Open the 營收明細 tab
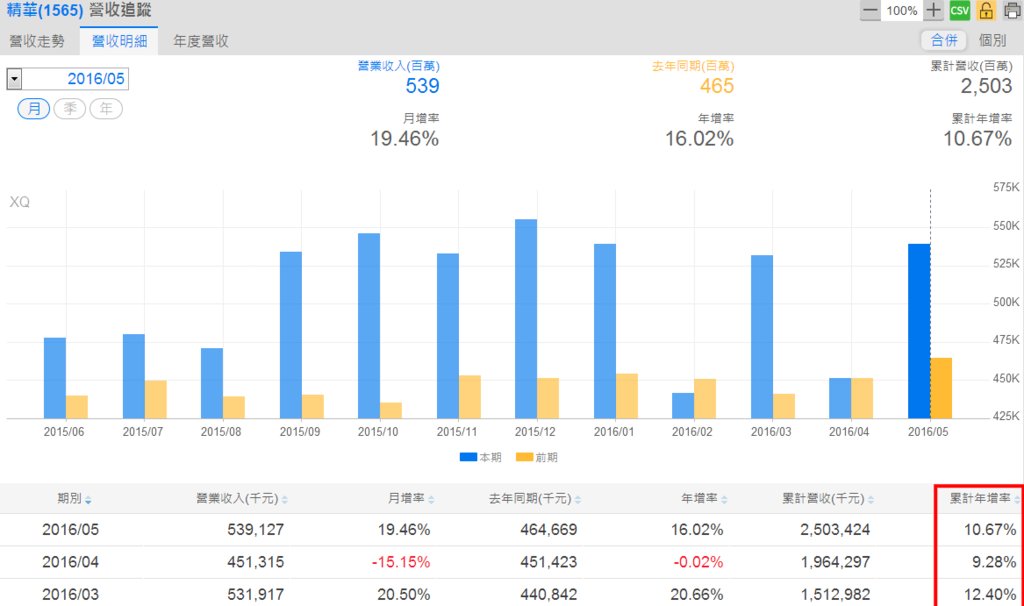The image size is (1024, 606). pos(119,41)
